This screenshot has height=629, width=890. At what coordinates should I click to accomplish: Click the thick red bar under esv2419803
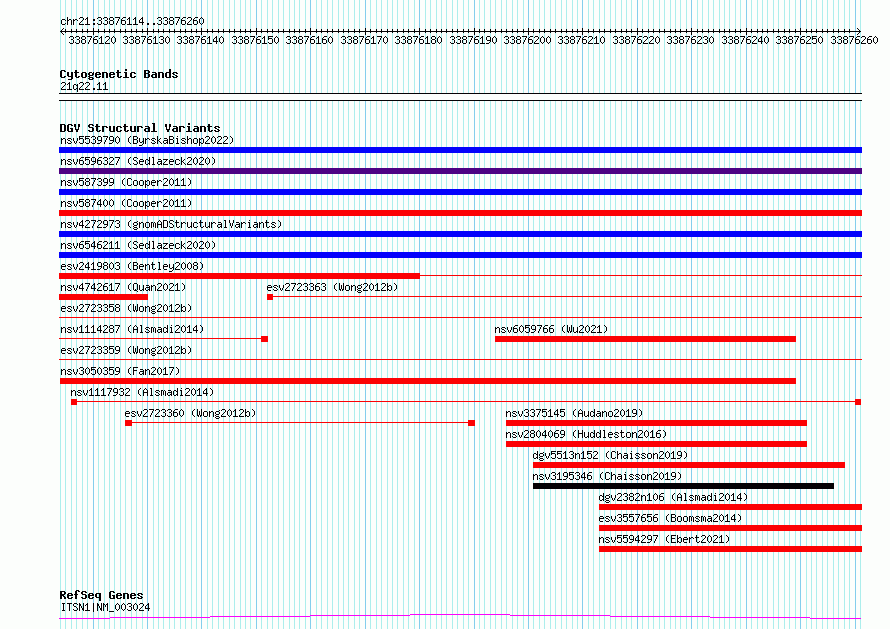[240, 276]
